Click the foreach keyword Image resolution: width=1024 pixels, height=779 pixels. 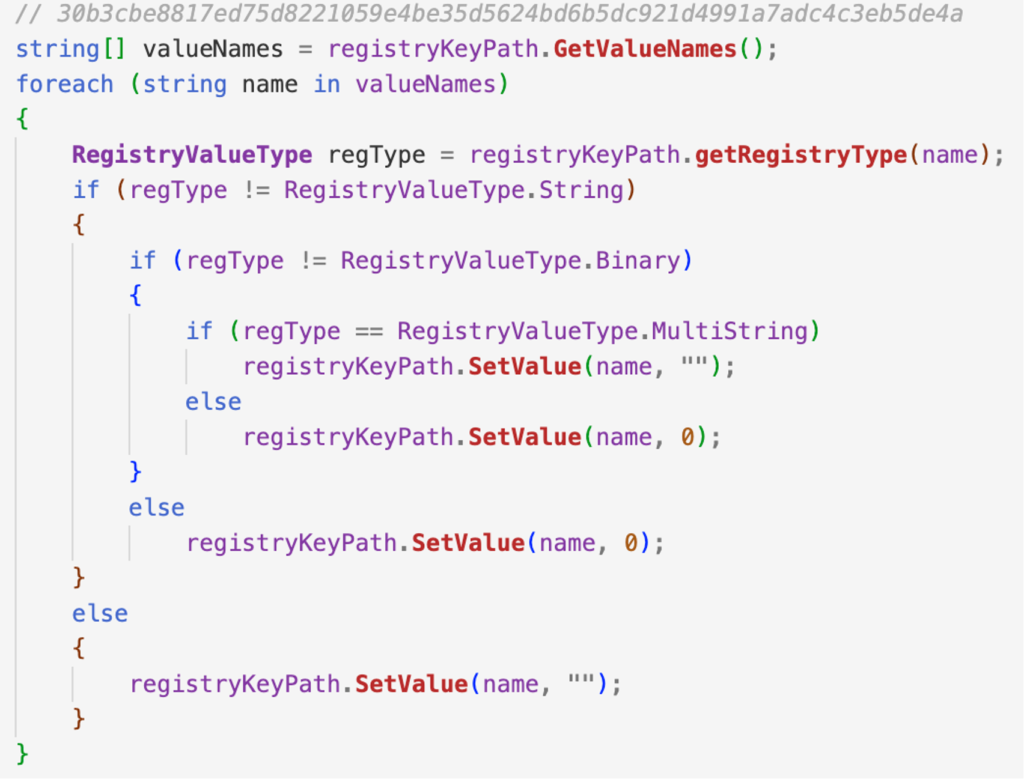coord(64,84)
